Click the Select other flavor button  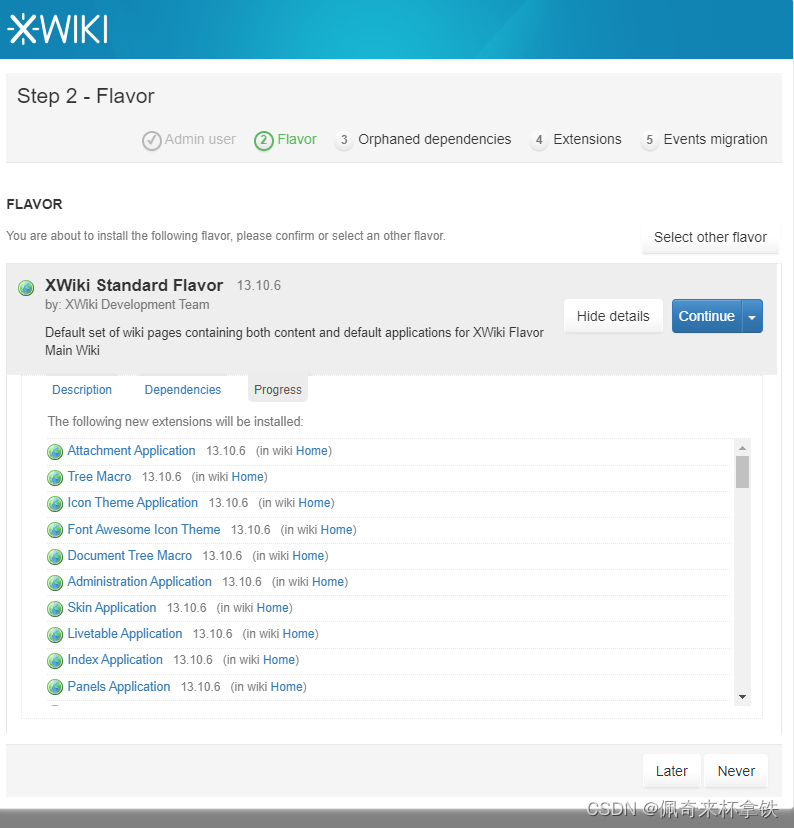(x=710, y=237)
